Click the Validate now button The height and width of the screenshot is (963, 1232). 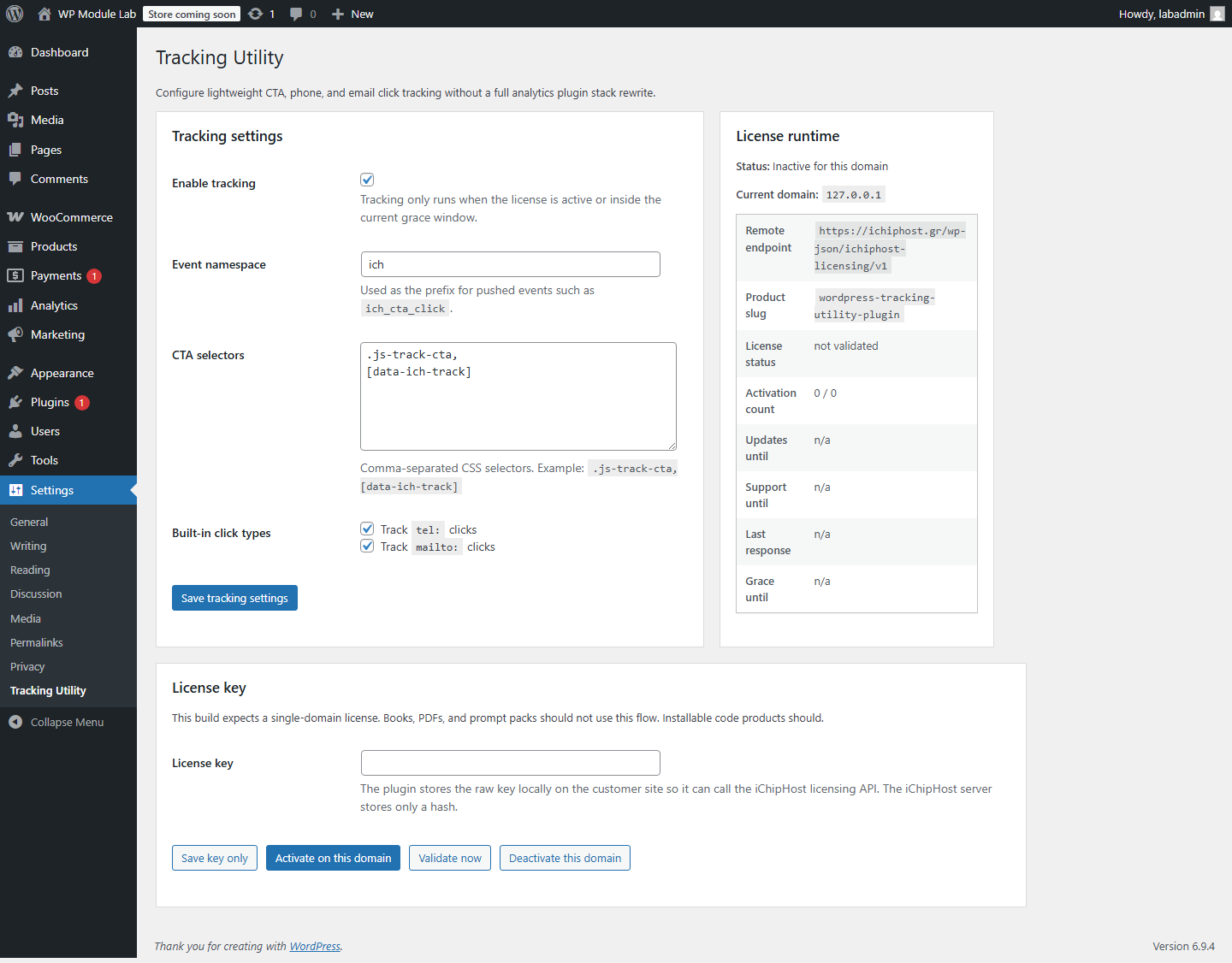click(x=450, y=858)
